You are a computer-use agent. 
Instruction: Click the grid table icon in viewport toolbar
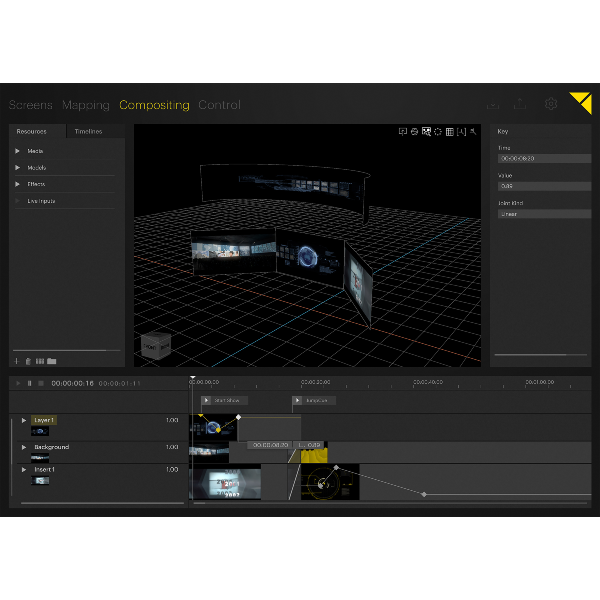point(450,132)
